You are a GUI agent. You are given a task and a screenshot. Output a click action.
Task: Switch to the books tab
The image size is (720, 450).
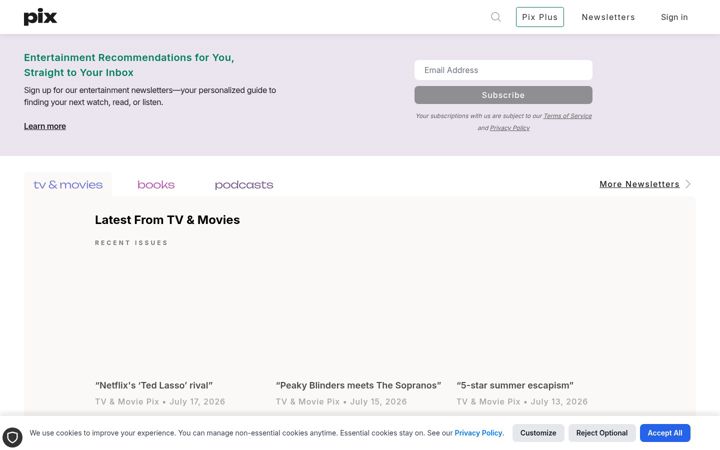[156, 185]
